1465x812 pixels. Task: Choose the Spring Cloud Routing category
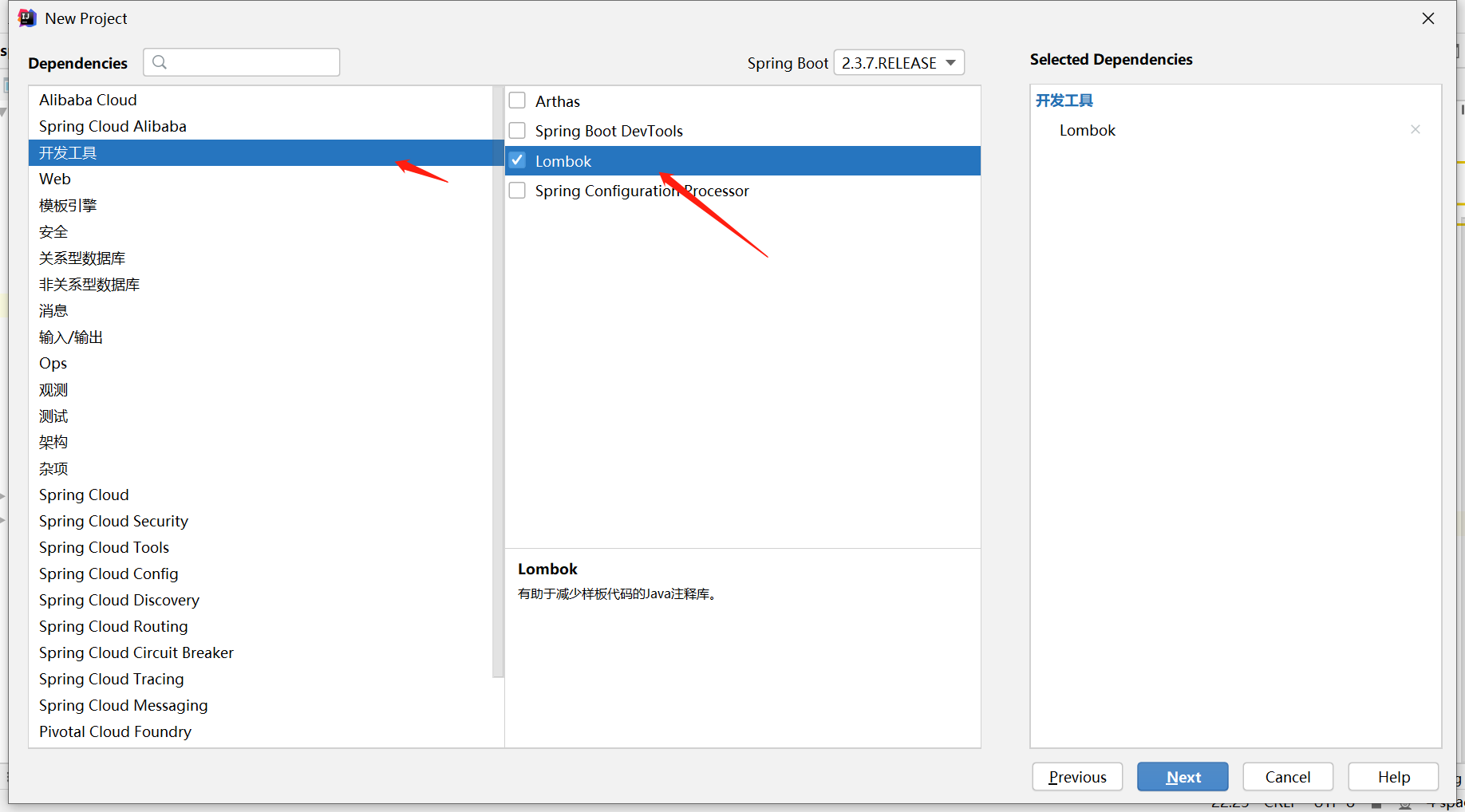coord(261,626)
